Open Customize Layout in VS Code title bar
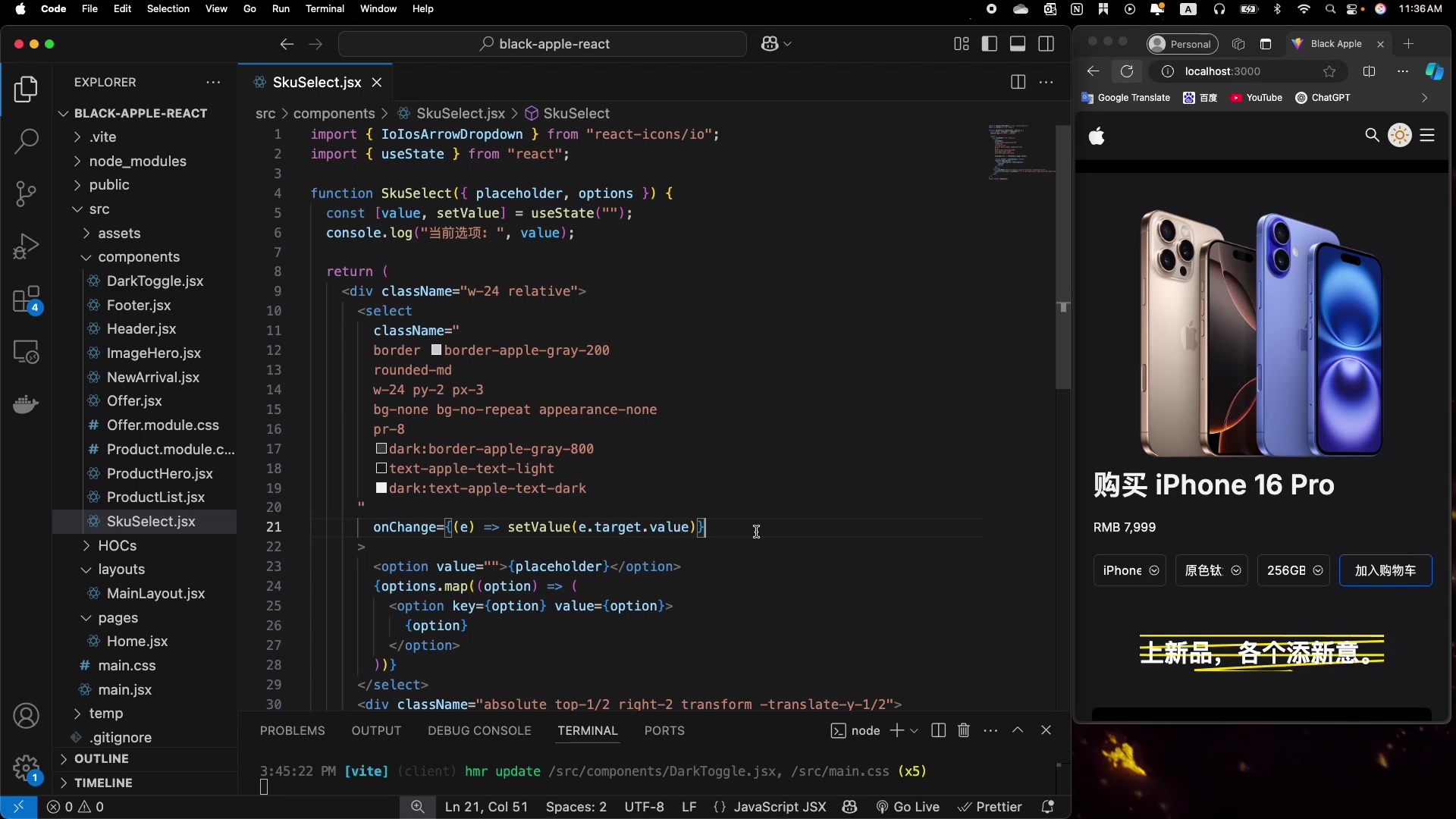The width and height of the screenshot is (1456, 819). 961,44
